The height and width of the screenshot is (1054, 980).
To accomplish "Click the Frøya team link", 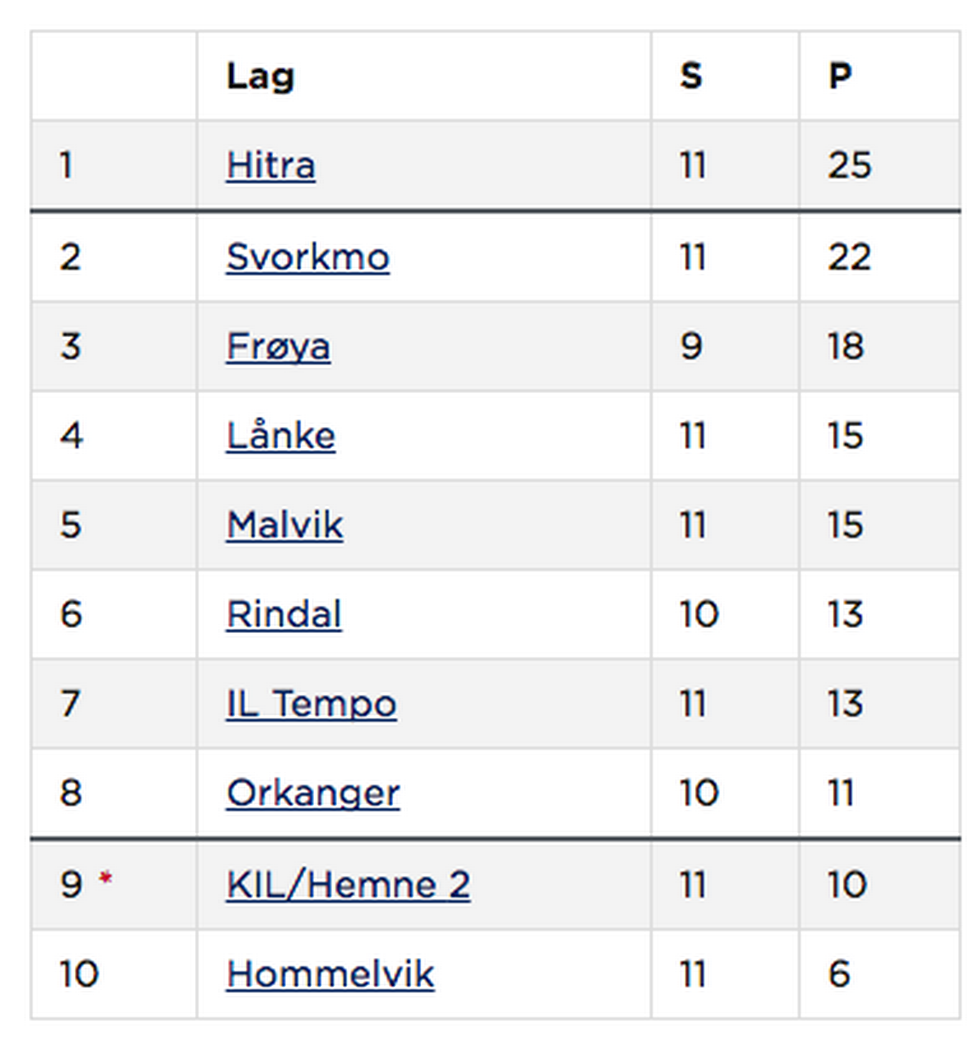I will (x=278, y=347).
